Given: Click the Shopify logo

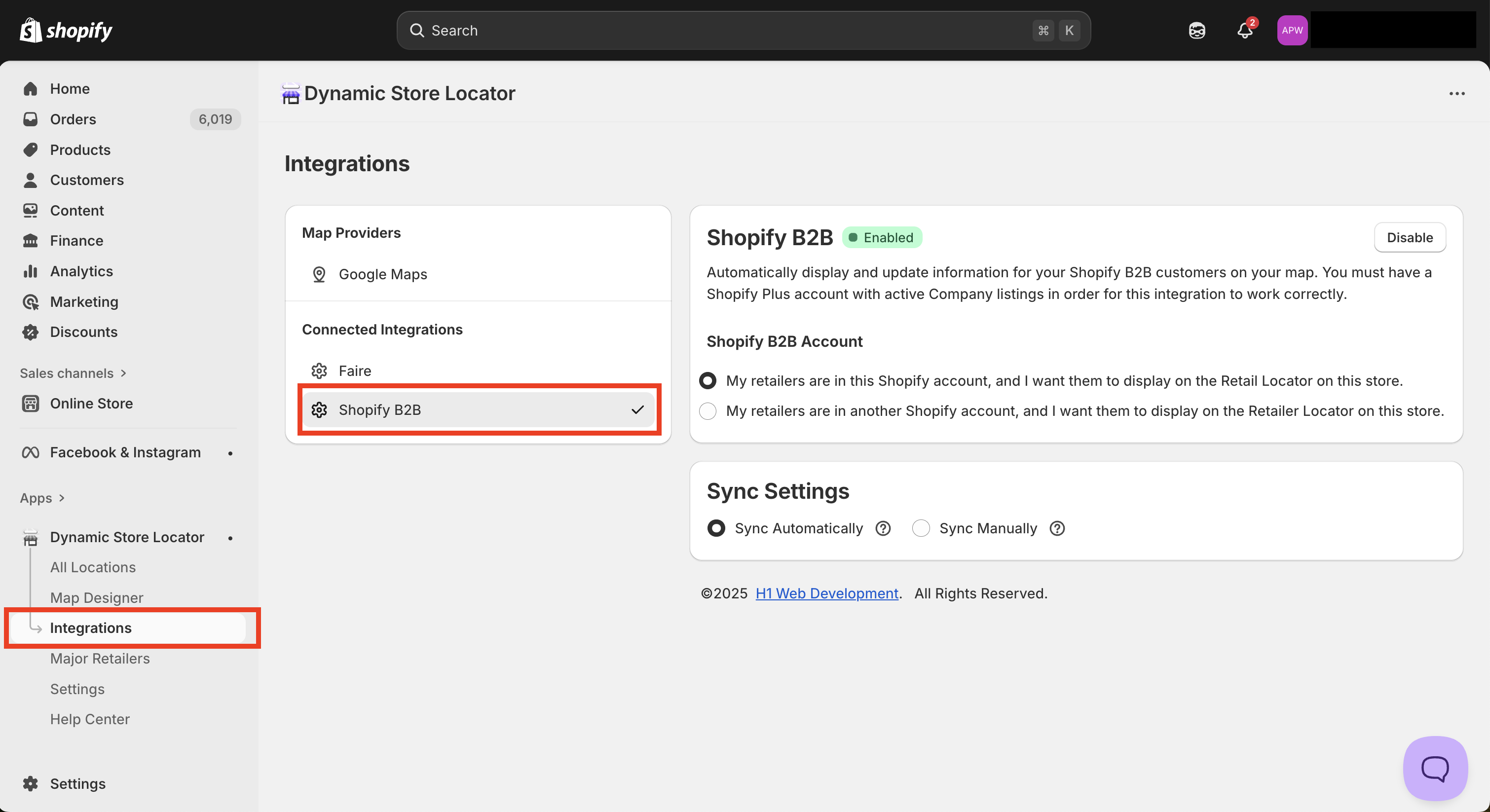Looking at the screenshot, I should coord(66,30).
